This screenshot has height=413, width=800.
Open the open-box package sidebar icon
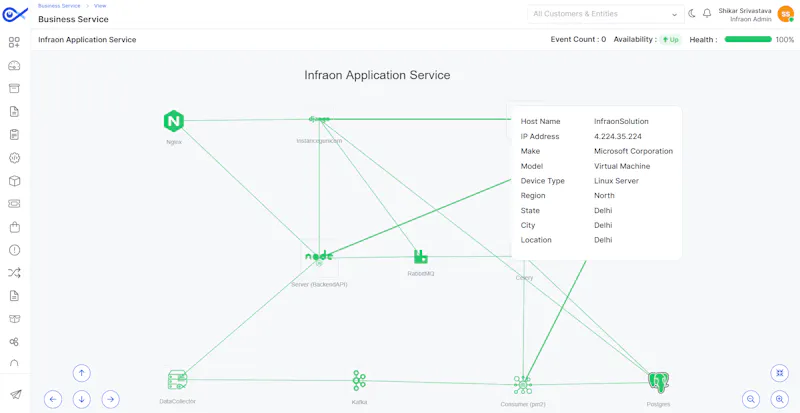click(14, 319)
